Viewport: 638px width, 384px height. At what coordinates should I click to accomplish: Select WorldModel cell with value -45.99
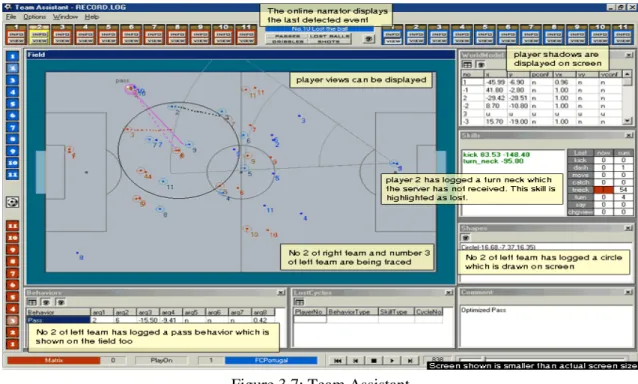[495, 82]
